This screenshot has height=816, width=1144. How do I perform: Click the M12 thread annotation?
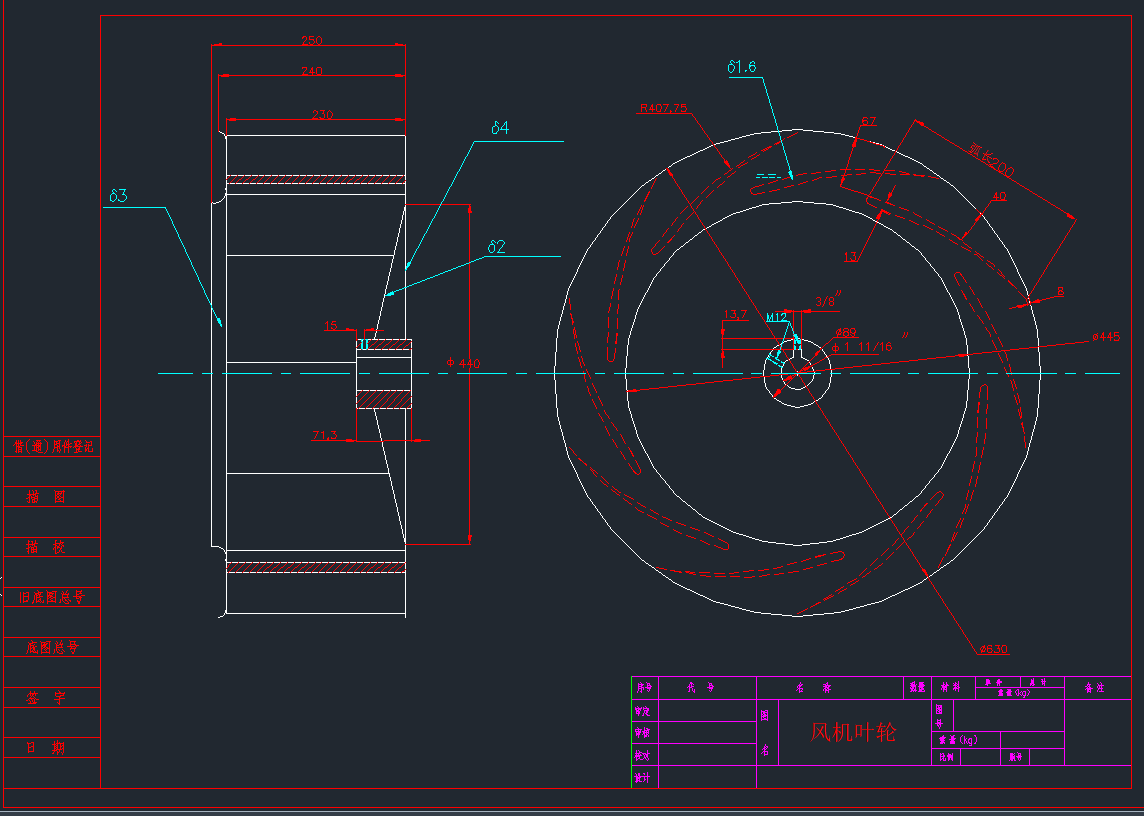click(x=777, y=317)
